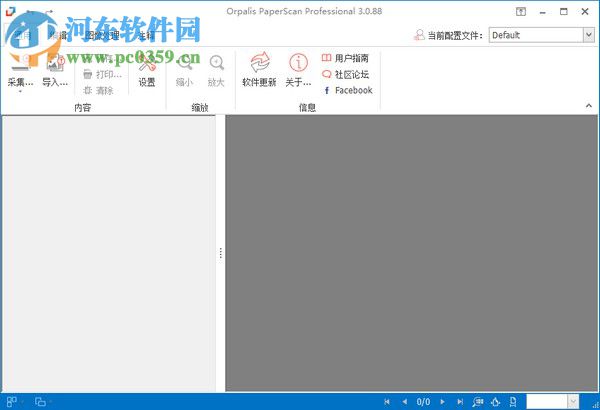Open 设置 settings with wrench icon
The height and width of the screenshot is (410, 600).
coord(147,71)
